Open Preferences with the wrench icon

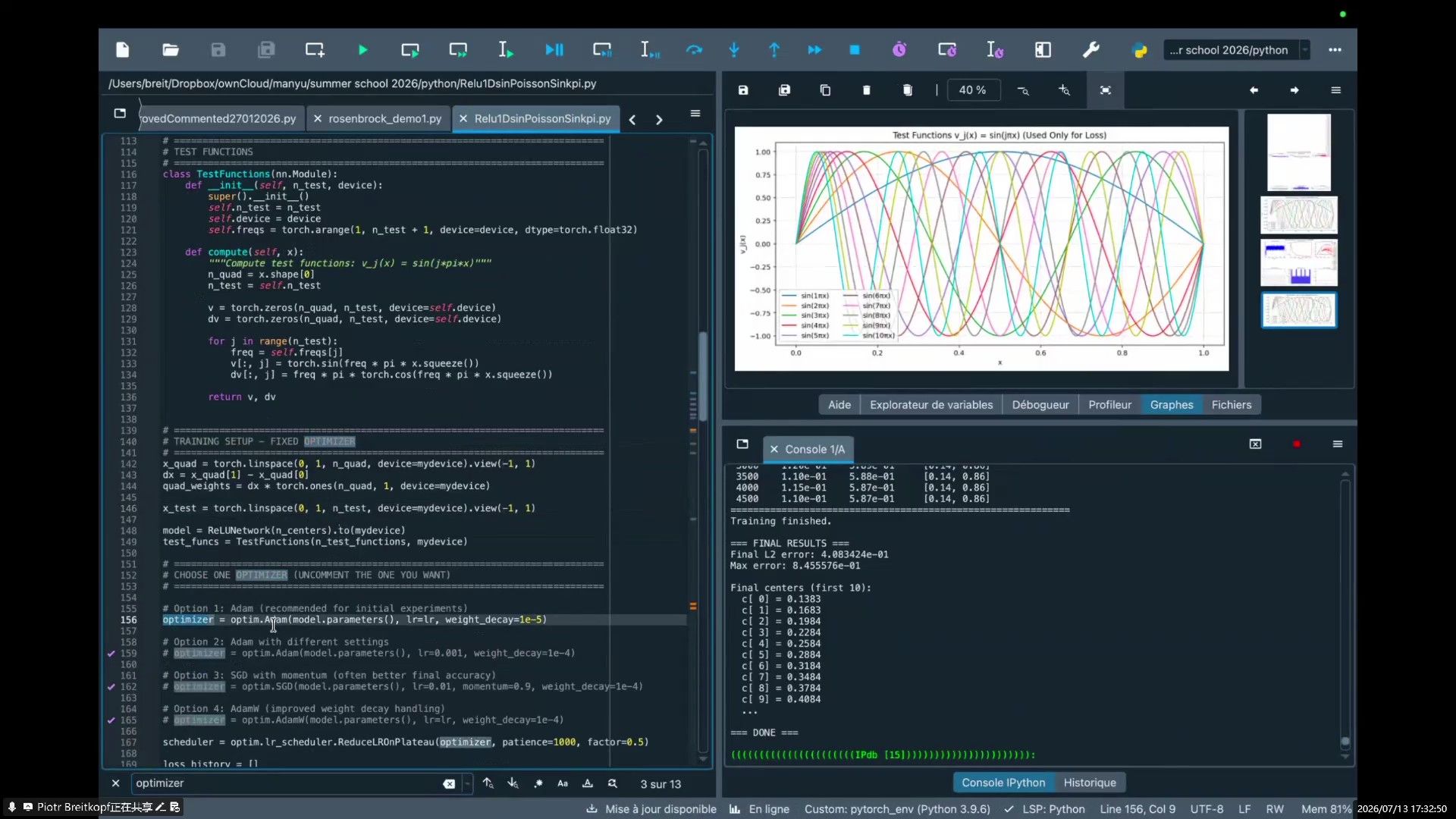(1091, 50)
